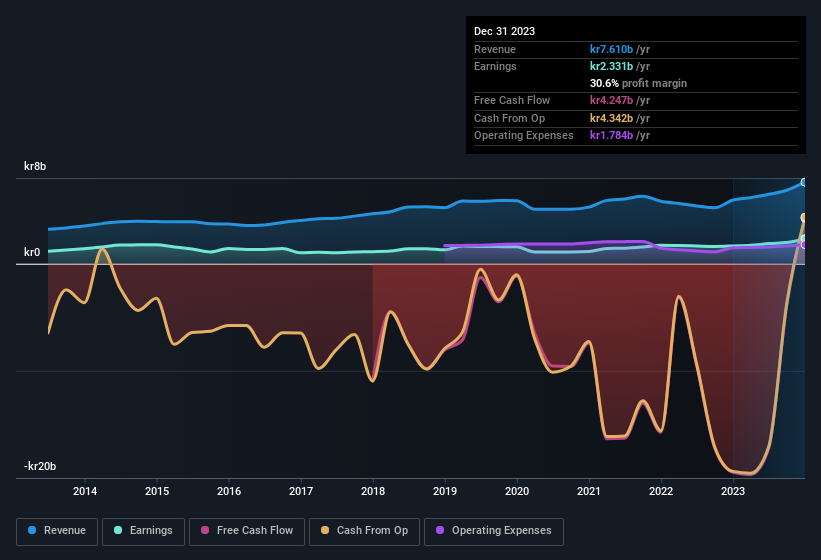The height and width of the screenshot is (560, 821).
Task: Click the 30.6% profit margin text
Action: point(638,83)
